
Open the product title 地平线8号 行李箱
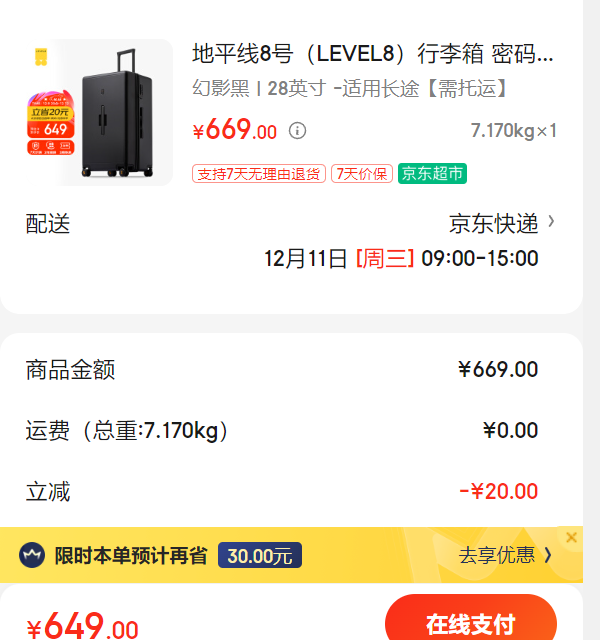click(x=373, y=53)
